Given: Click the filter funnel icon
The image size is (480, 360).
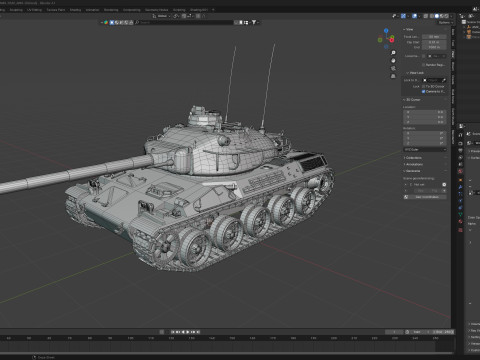Looking at the screenshot, I should pyautogui.click(x=254, y=22).
